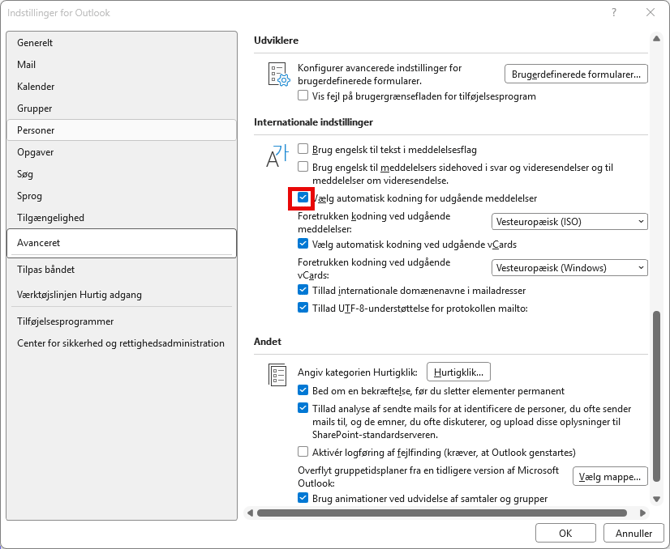Confirm settings with the OK button
The image size is (670, 549).
tap(565, 533)
